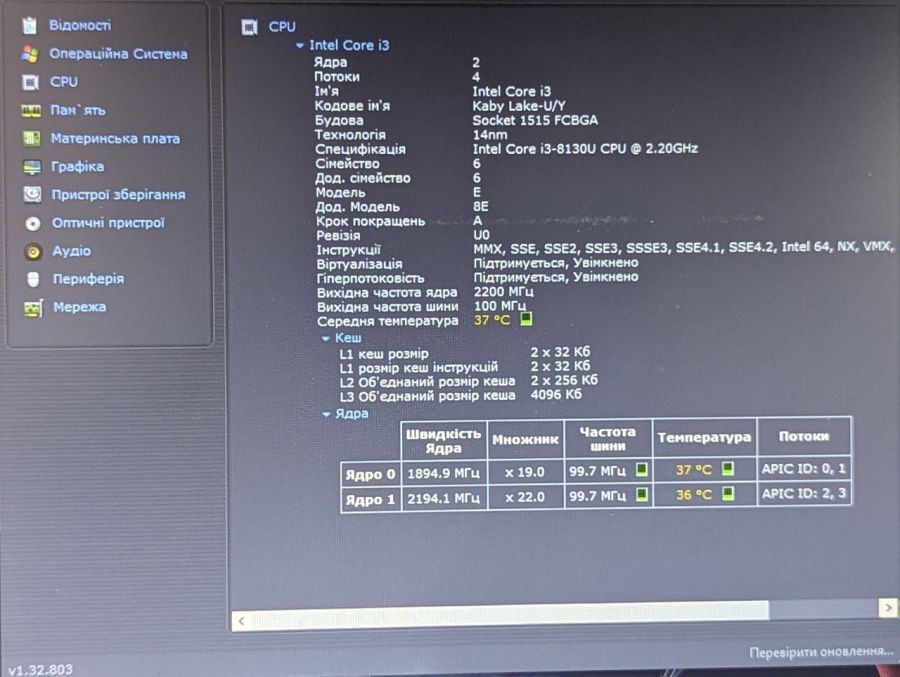The height and width of the screenshot is (677, 900).
Task: Click specification value Intel Core i3-8130U
Action: [585, 149]
